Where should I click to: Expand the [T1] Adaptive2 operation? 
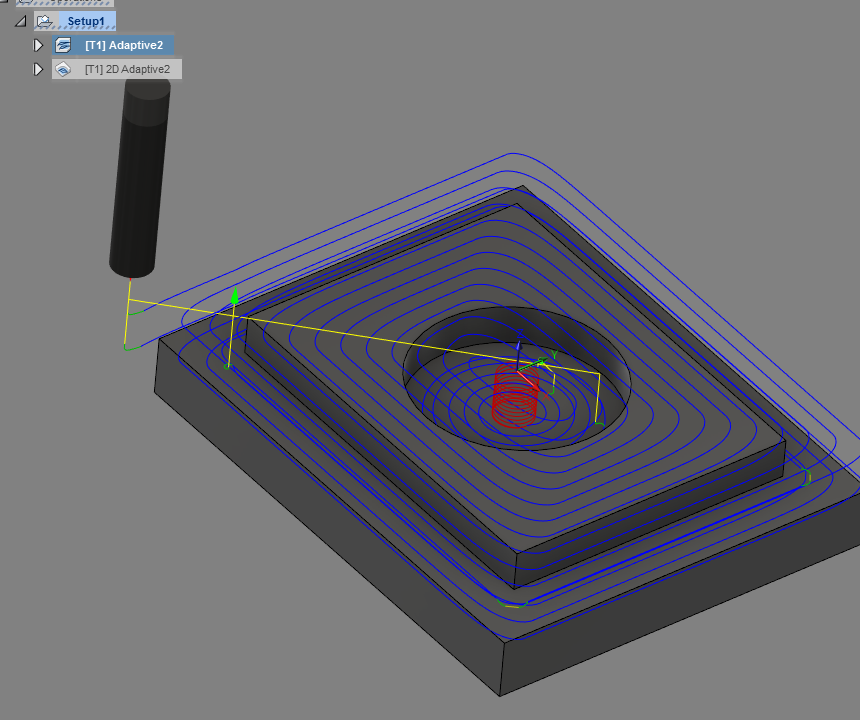38,45
